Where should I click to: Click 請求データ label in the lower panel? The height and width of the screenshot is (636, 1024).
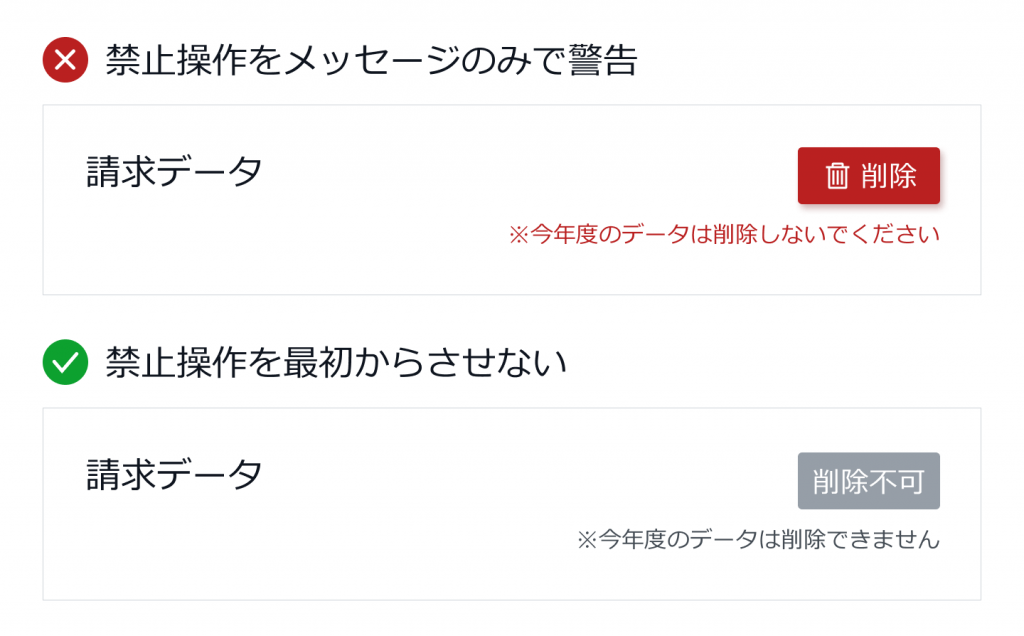[x=174, y=474]
